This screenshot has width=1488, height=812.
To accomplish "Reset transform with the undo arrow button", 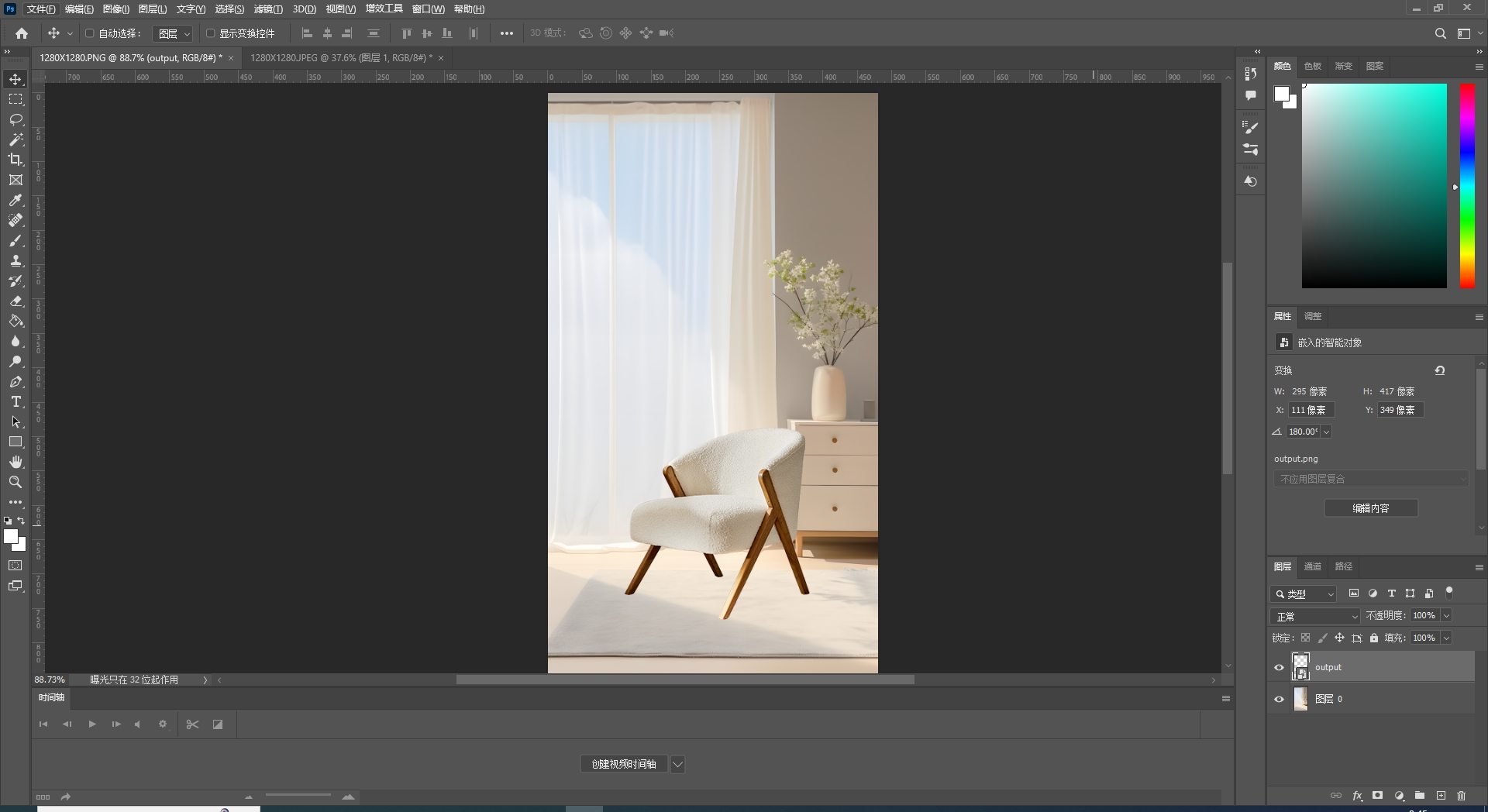I will 1440,370.
